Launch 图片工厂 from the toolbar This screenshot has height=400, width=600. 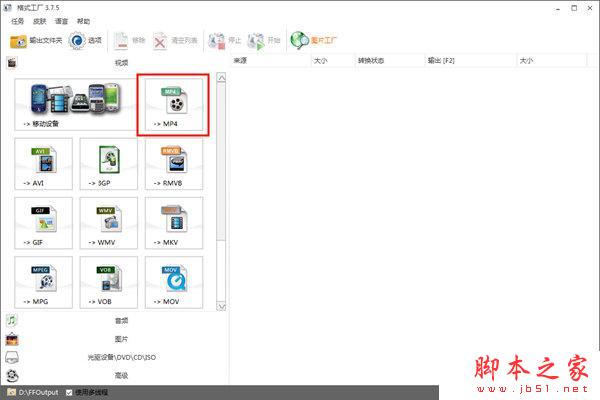click(313, 40)
